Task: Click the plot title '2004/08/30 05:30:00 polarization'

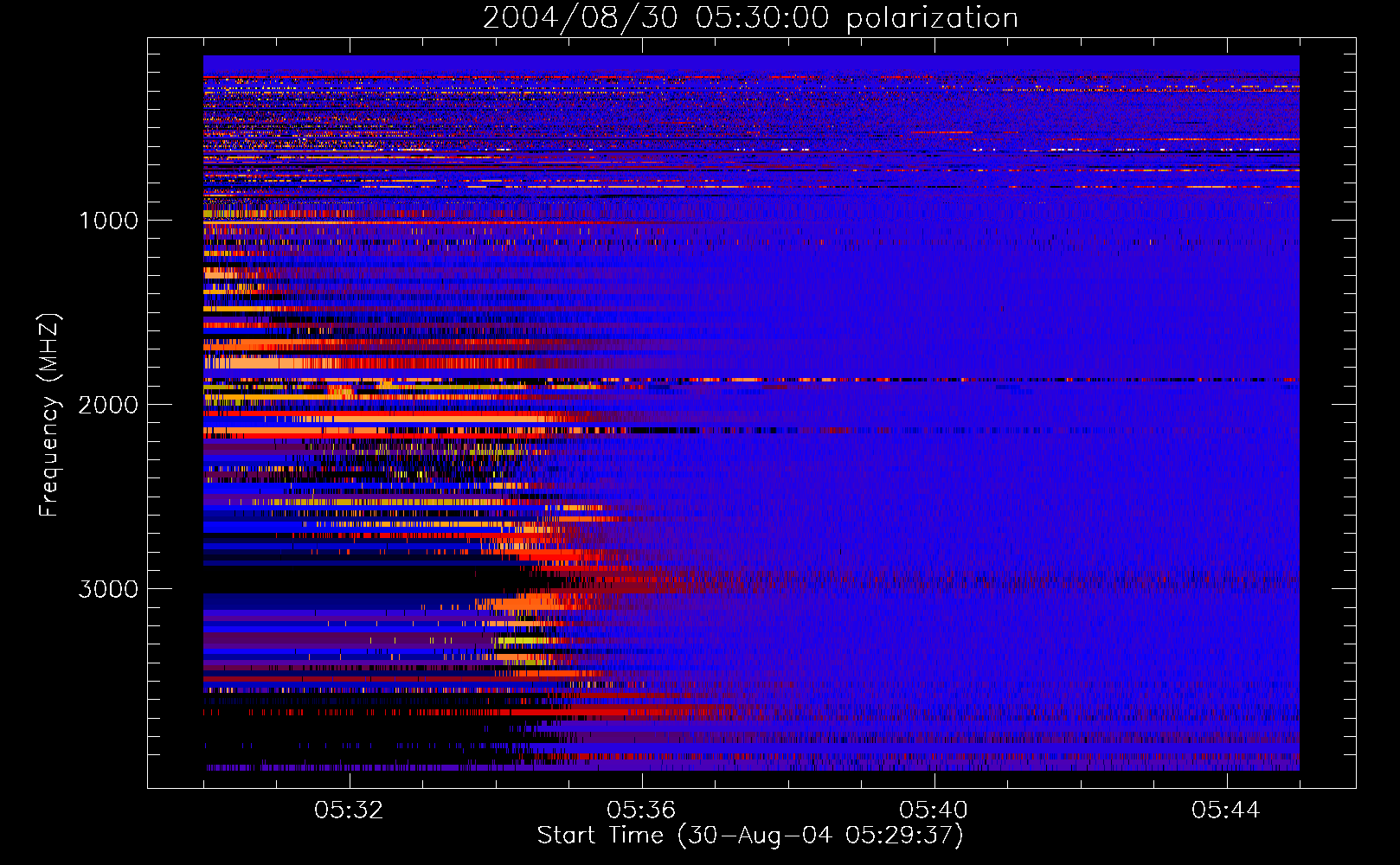Action: coord(750,17)
